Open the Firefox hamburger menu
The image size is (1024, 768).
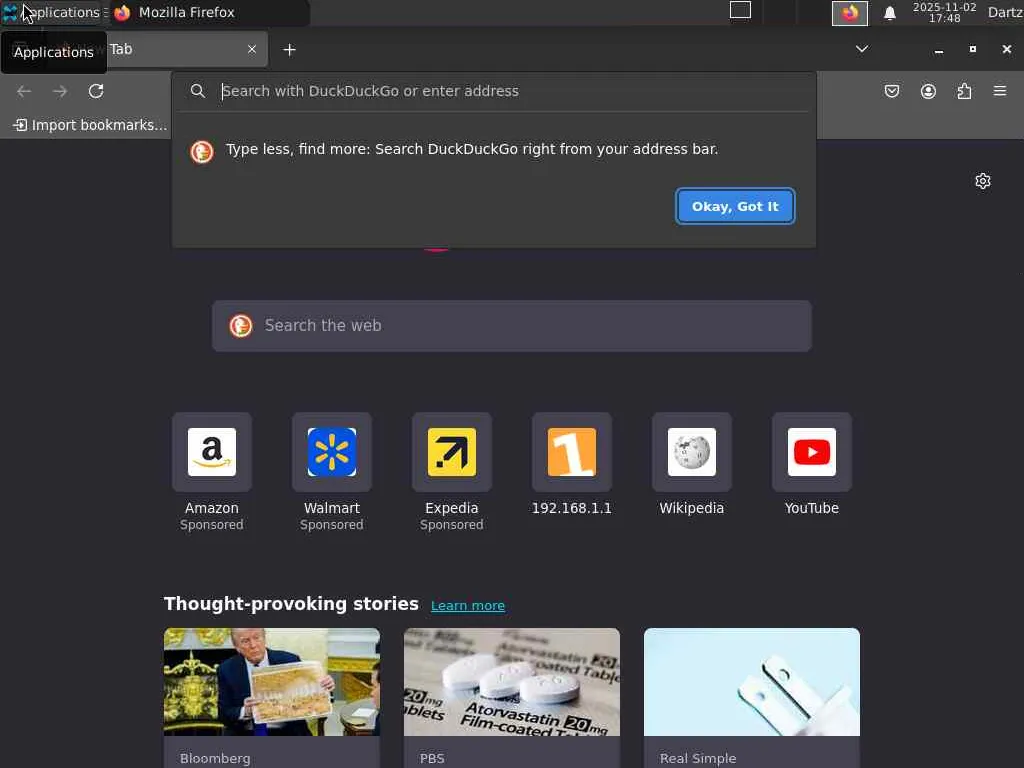1000,91
